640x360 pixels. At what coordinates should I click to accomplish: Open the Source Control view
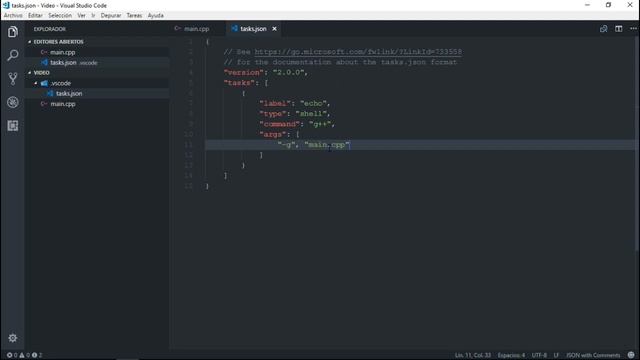point(13,78)
